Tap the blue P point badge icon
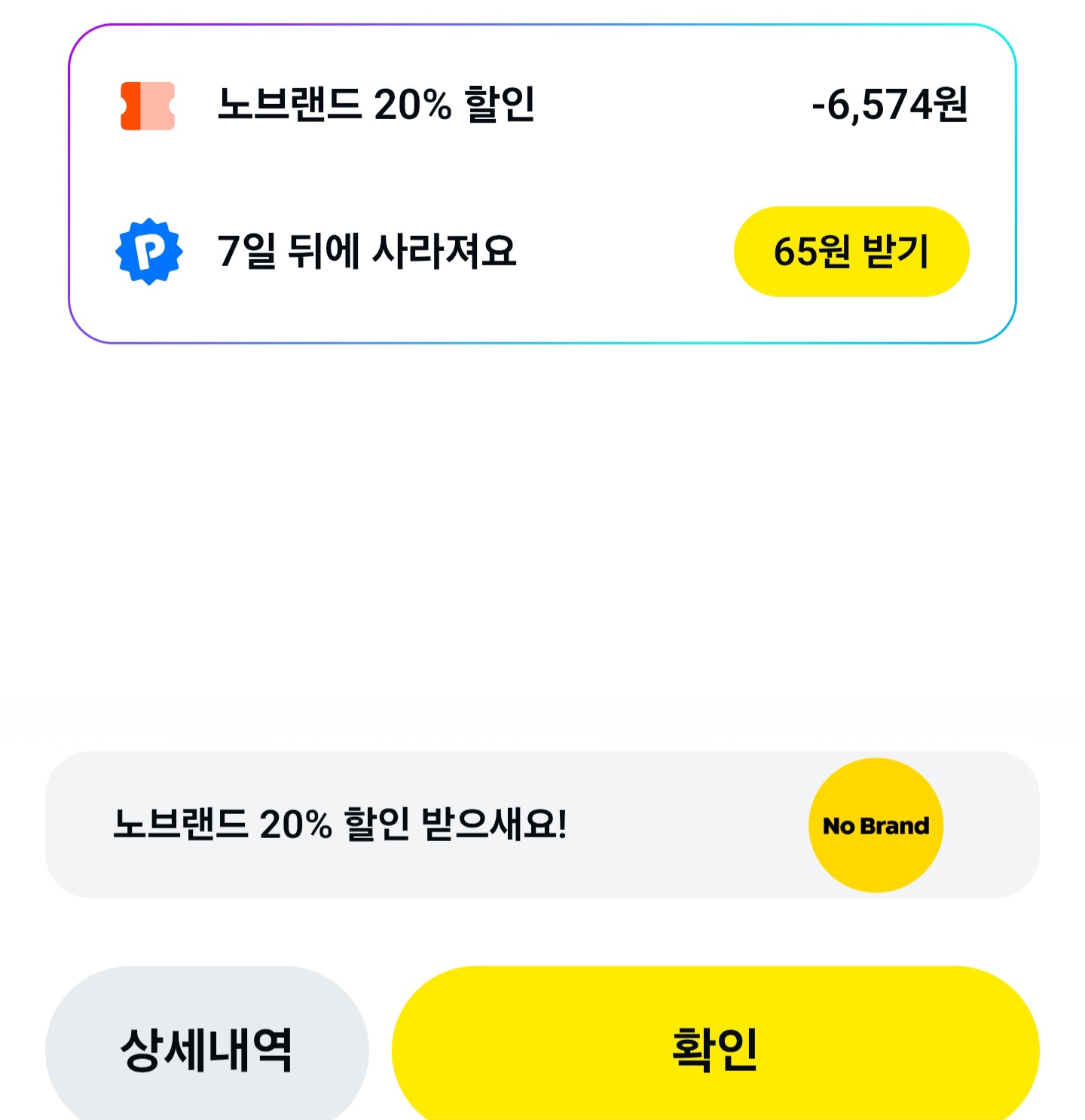 click(x=149, y=251)
